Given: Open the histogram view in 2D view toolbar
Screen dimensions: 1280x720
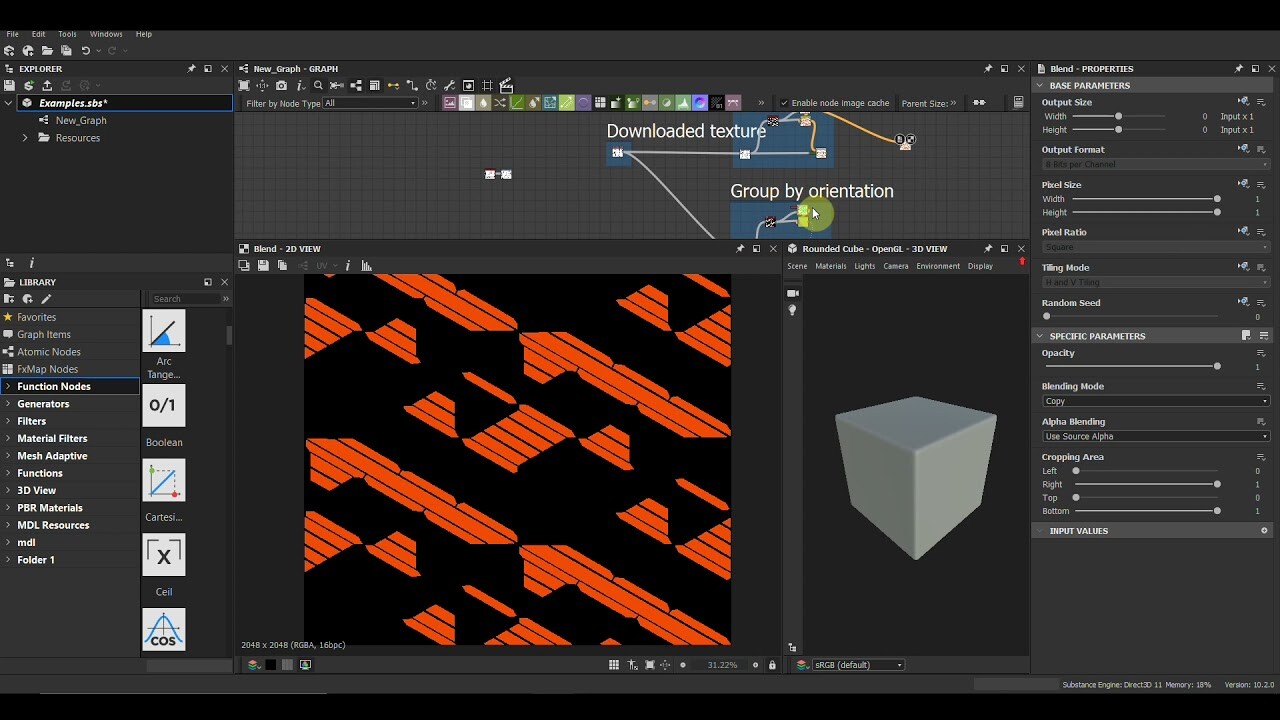Looking at the screenshot, I should coord(366,266).
